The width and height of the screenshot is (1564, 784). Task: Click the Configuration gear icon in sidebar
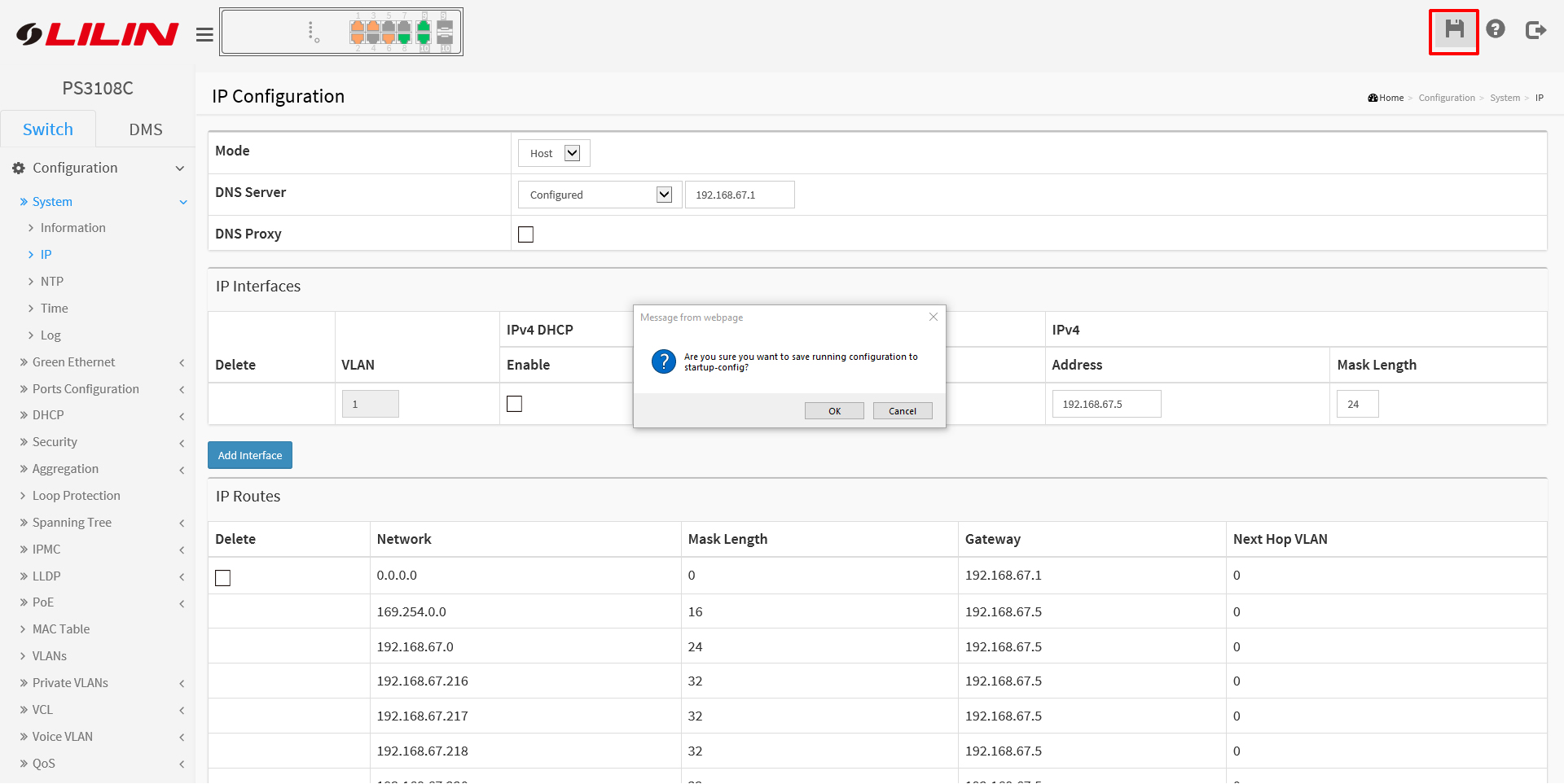19,168
